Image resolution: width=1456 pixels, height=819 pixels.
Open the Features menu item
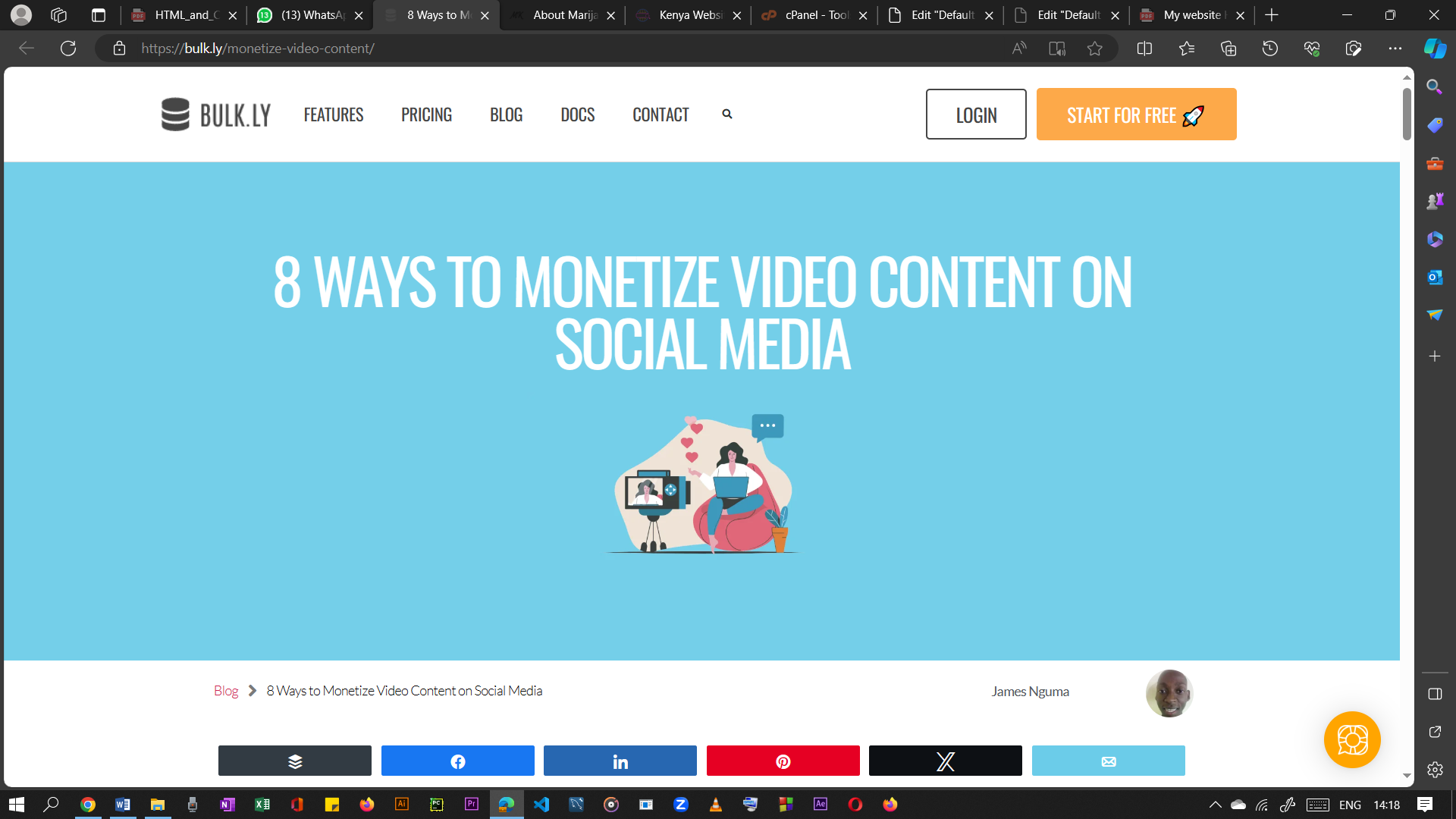[x=334, y=115]
